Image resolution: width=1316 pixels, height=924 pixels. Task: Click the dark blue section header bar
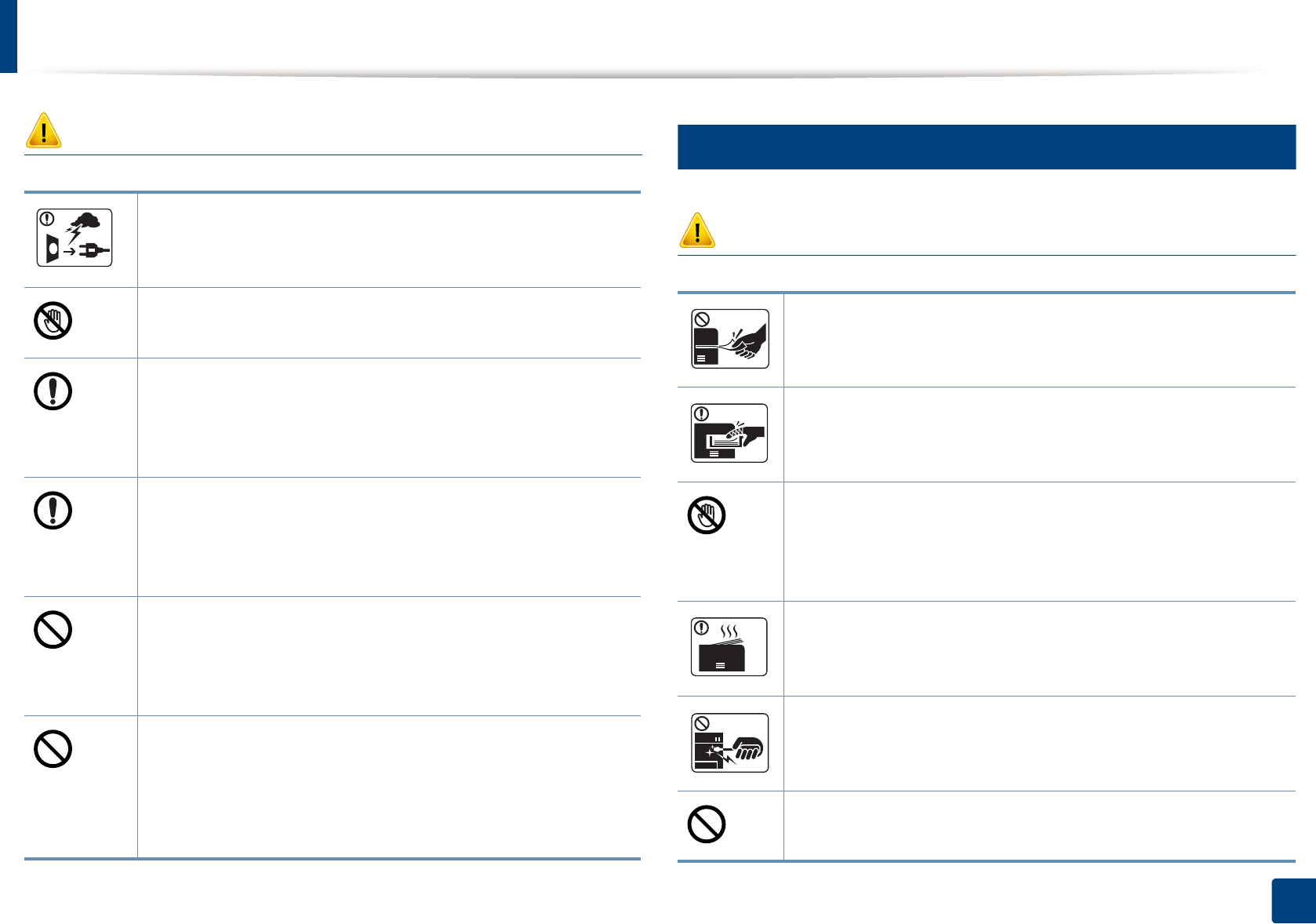tap(986, 147)
